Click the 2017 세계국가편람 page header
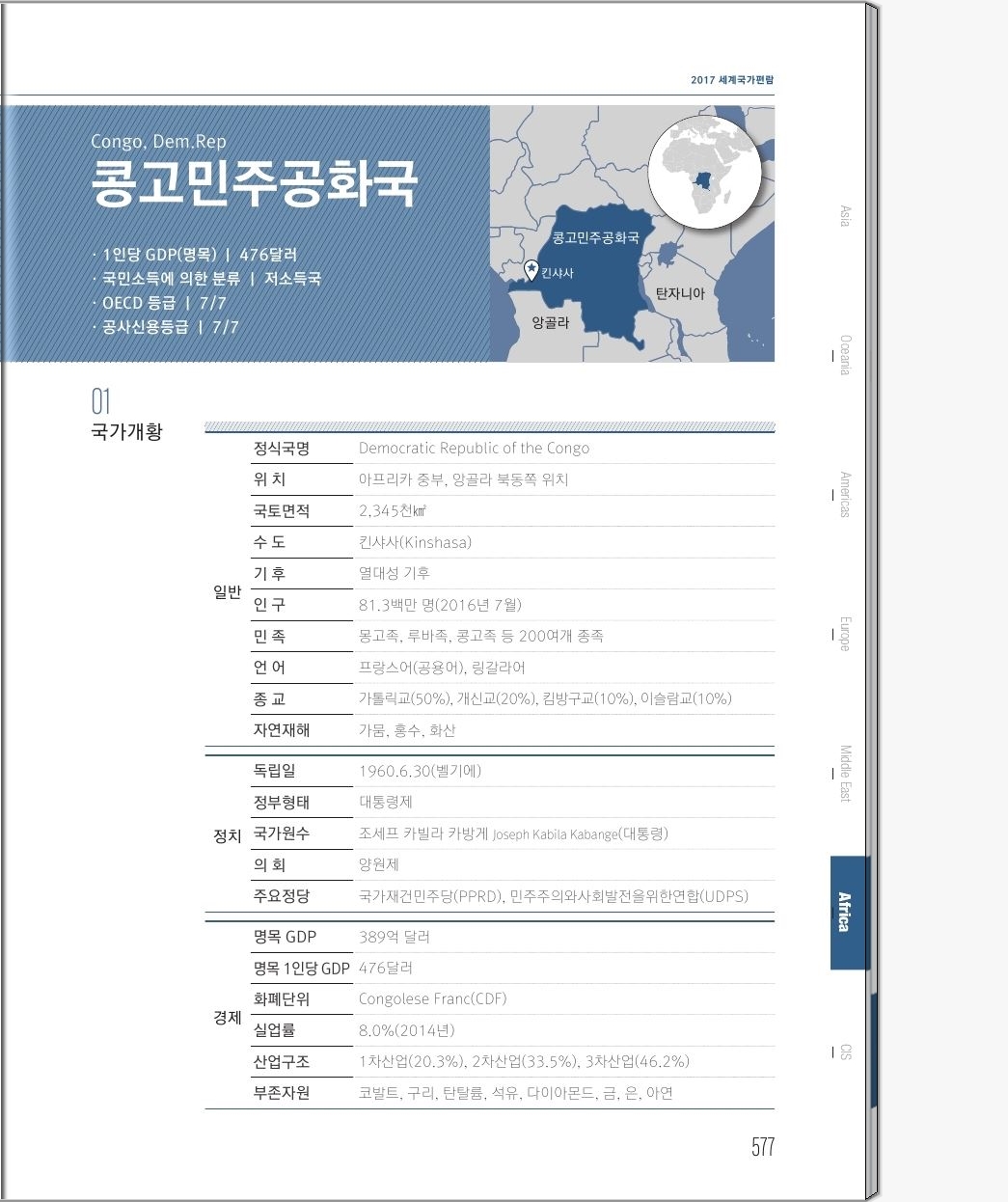The width and height of the screenshot is (1008, 1202). [731, 80]
